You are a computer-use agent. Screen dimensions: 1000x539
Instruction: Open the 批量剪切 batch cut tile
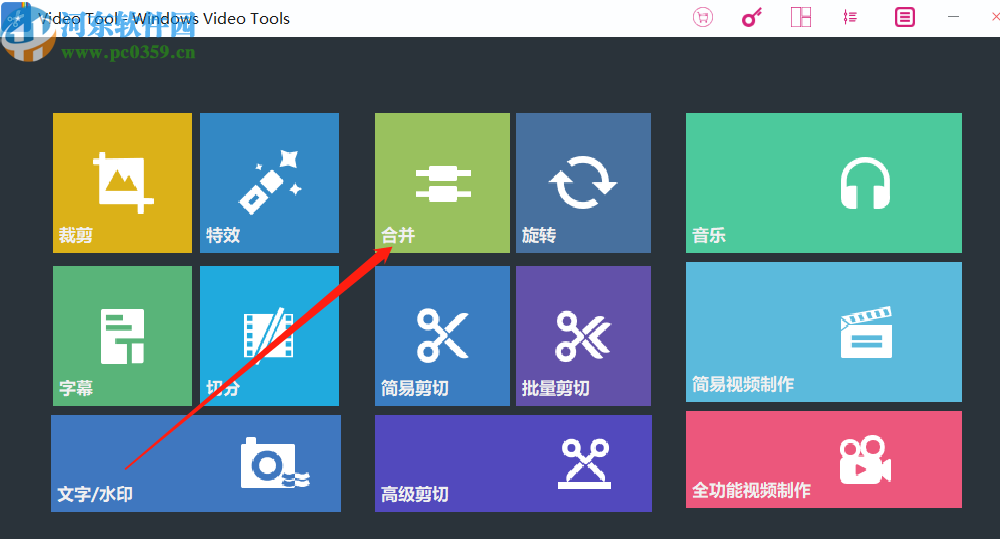pyautogui.click(x=584, y=336)
